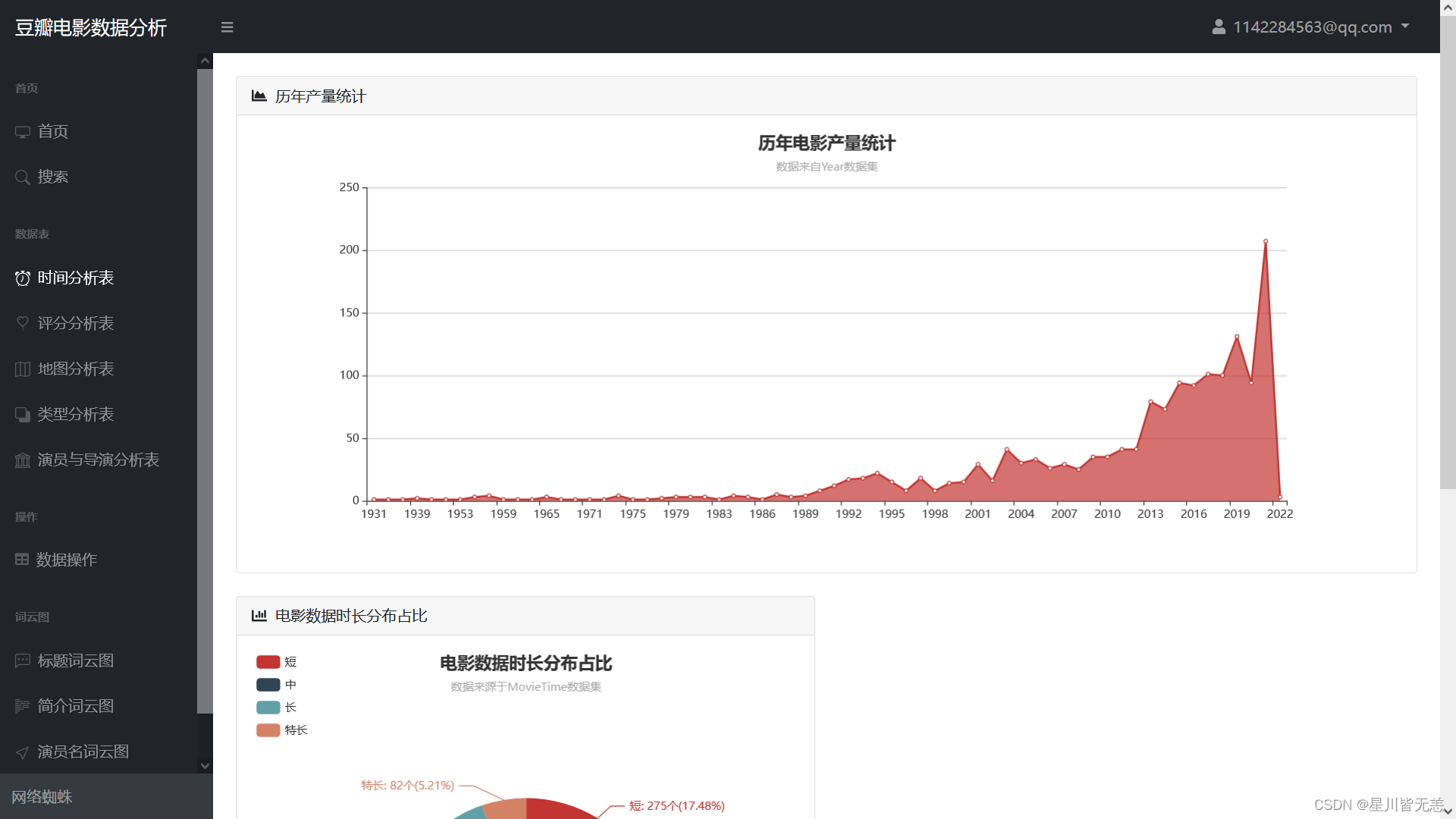Click the 操作 sidebar section heading

[27, 517]
